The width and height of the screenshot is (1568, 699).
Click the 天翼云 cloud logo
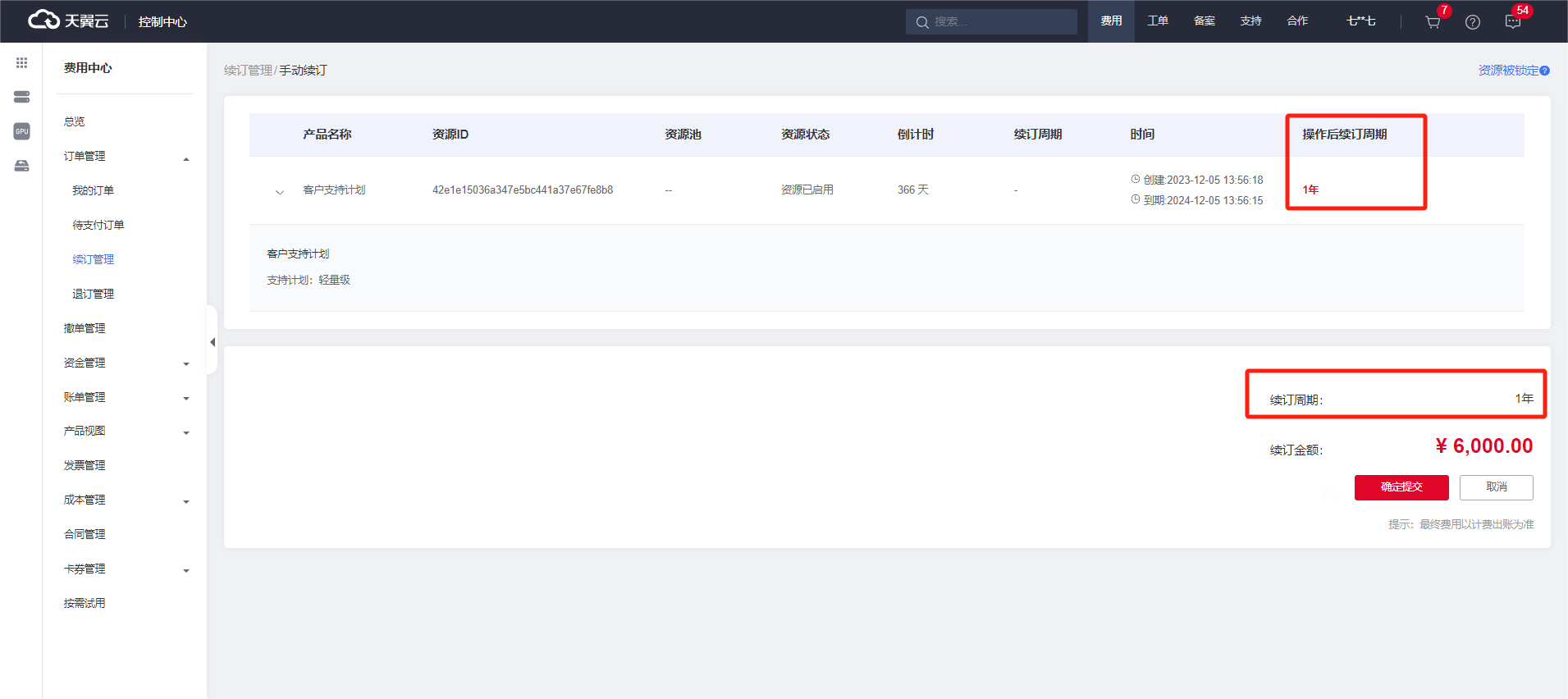68,21
